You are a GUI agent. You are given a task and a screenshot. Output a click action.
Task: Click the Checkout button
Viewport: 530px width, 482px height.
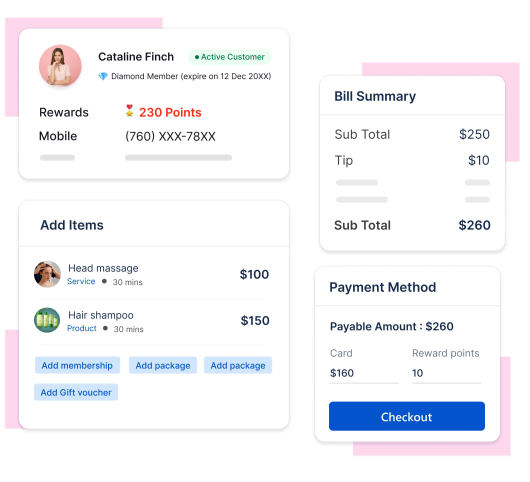pos(407,416)
